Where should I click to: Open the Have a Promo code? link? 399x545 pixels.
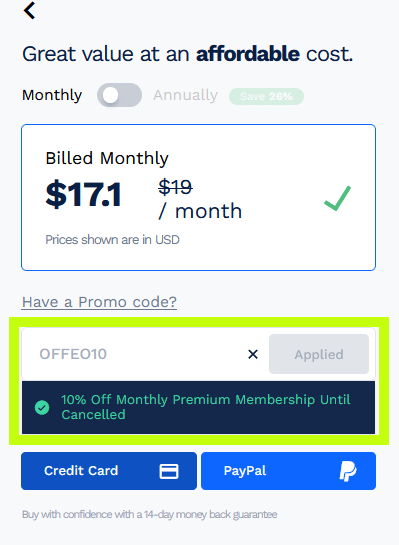99,302
